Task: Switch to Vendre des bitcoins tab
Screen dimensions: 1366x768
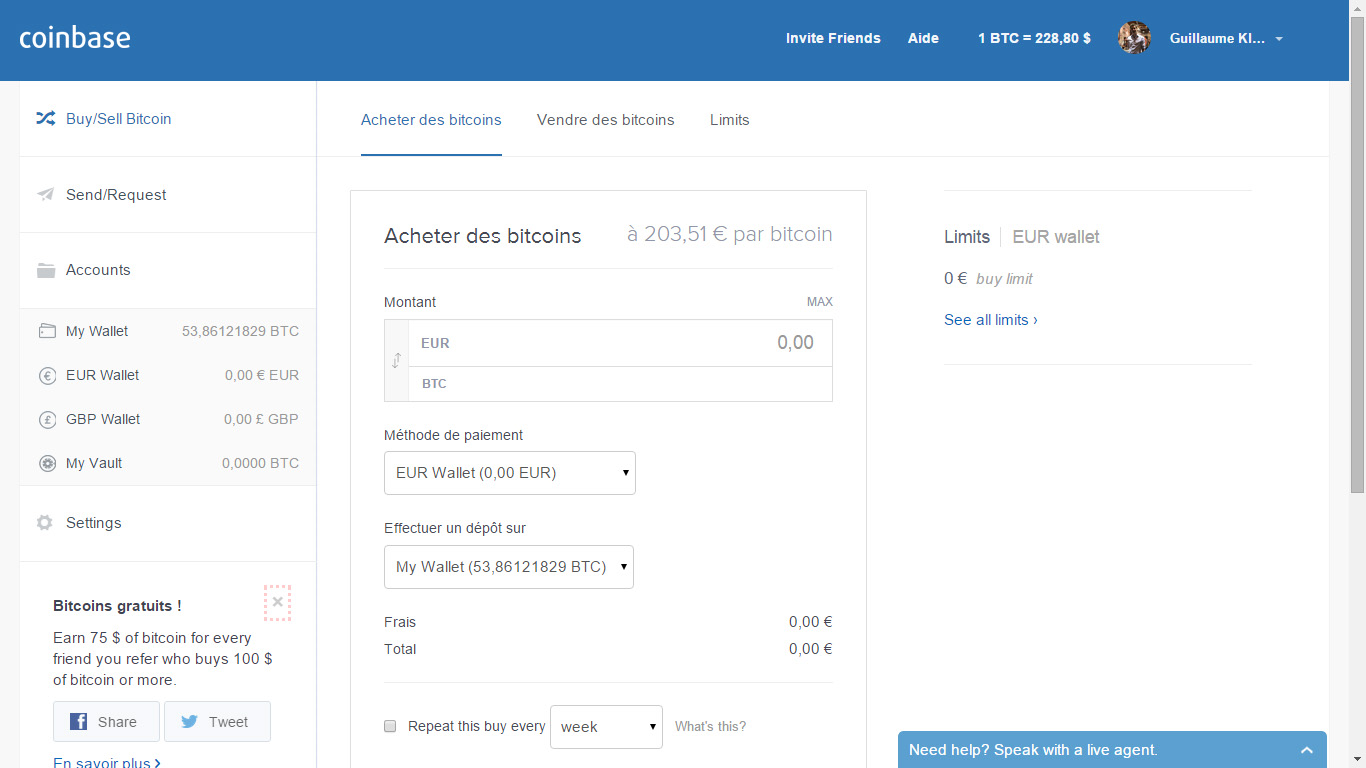Action: click(606, 120)
